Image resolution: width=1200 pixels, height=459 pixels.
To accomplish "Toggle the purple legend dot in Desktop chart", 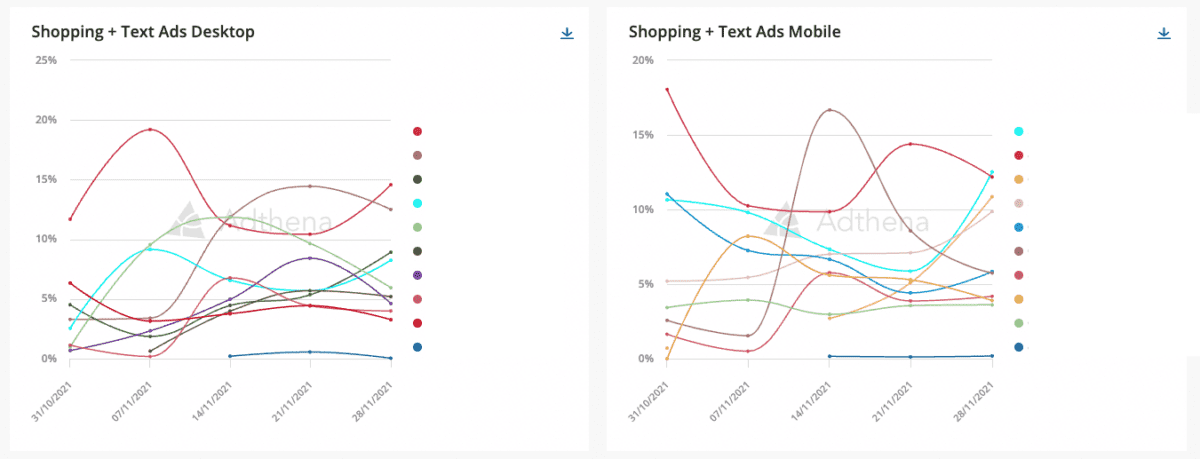I will coord(417,275).
